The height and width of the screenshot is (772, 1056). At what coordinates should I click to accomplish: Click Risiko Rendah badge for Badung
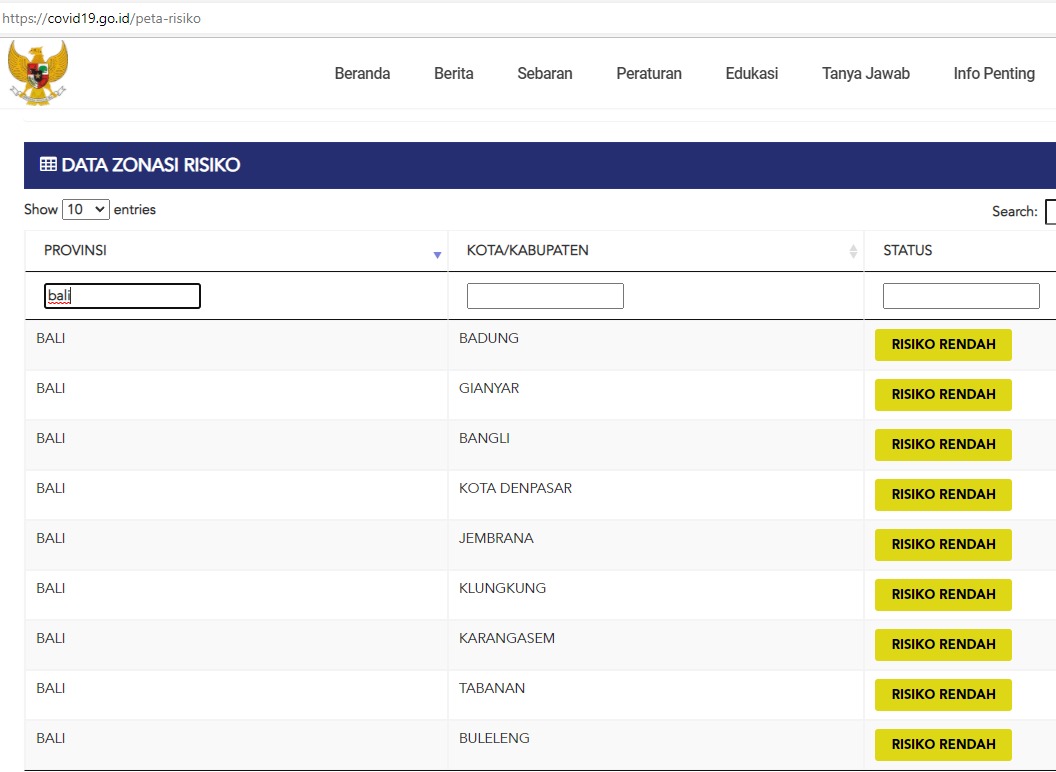[x=943, y=345]
